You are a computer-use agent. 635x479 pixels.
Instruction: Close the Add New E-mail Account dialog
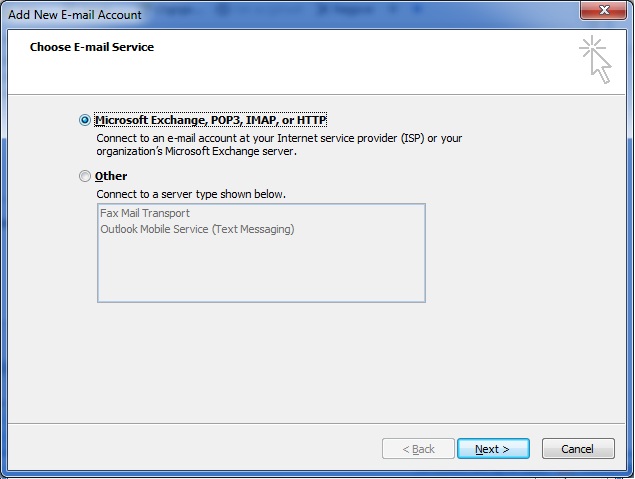[602, 13]
